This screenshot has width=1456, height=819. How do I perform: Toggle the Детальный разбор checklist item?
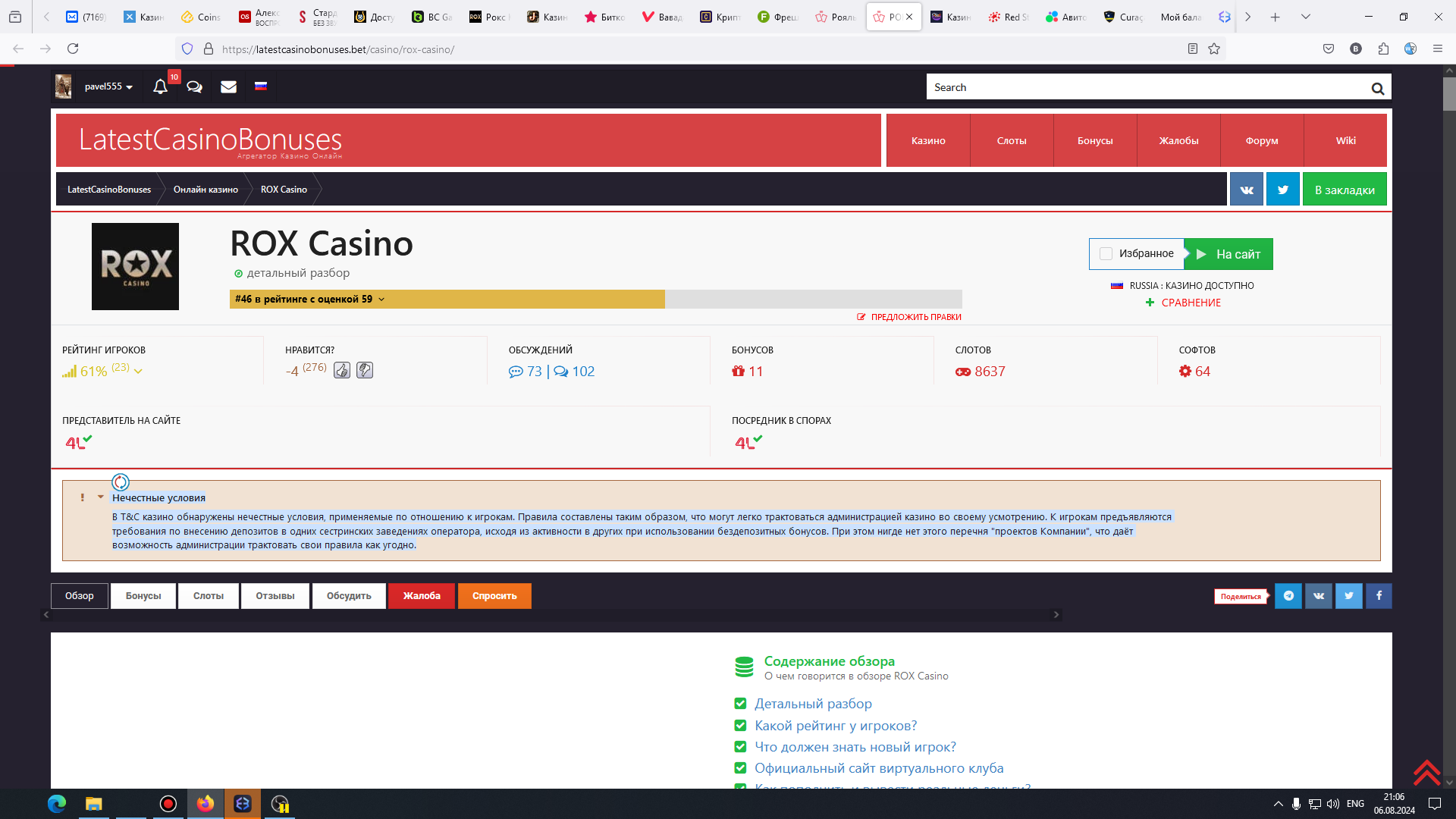[740, 704]
